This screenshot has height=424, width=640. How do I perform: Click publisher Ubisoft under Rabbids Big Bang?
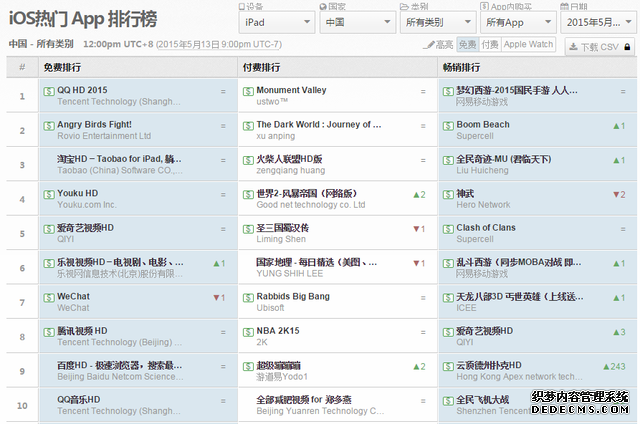pos(270,308)
